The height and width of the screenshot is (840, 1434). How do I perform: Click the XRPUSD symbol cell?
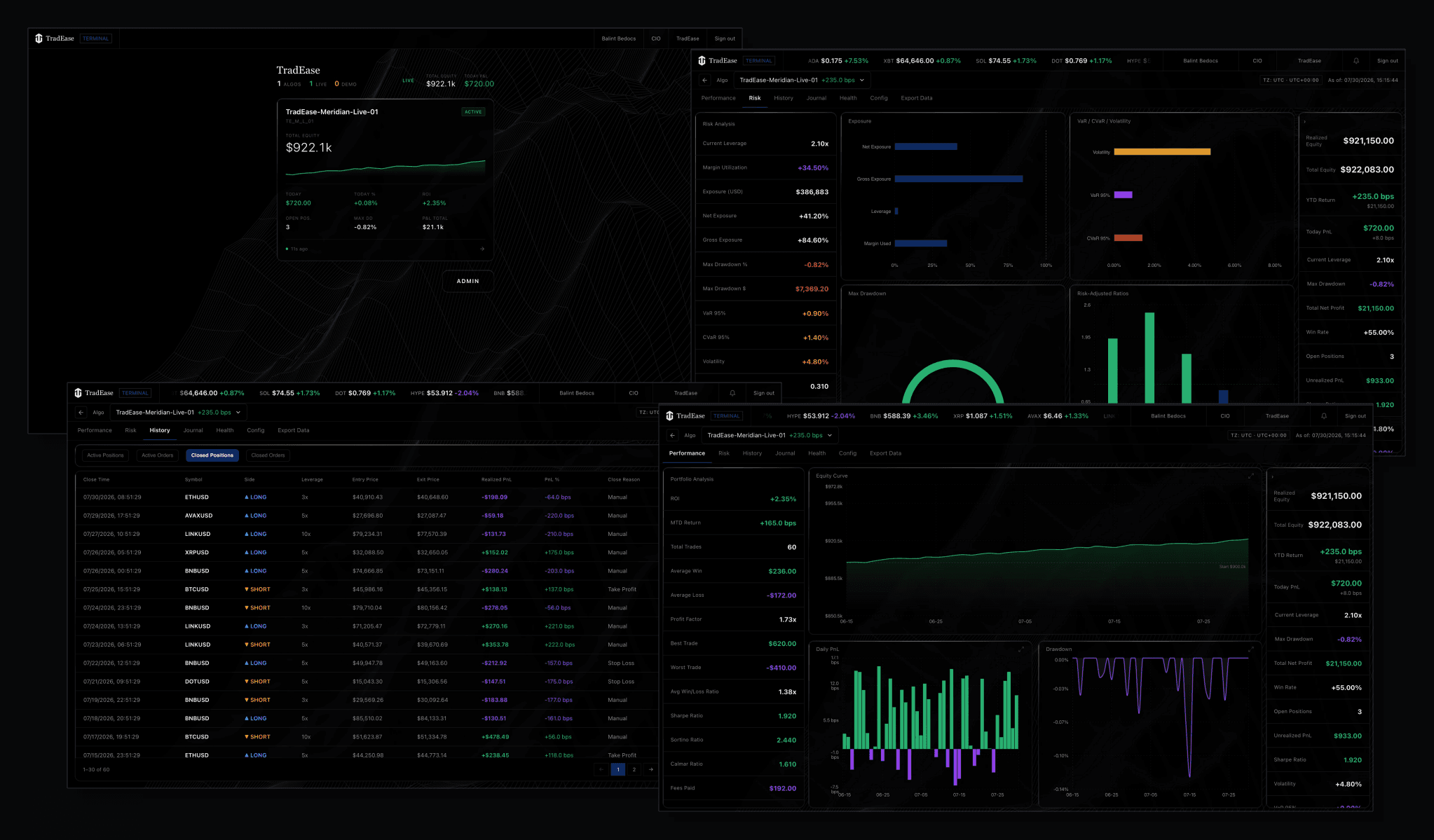197,553
